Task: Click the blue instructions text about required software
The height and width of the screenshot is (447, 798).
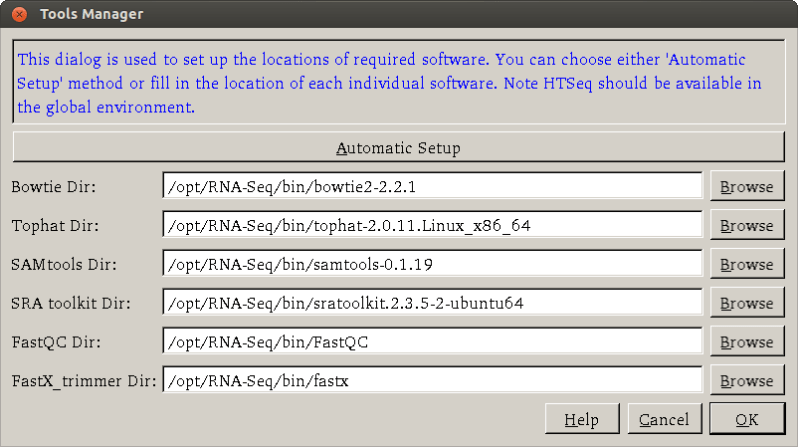Action: (x=389, y=83)
